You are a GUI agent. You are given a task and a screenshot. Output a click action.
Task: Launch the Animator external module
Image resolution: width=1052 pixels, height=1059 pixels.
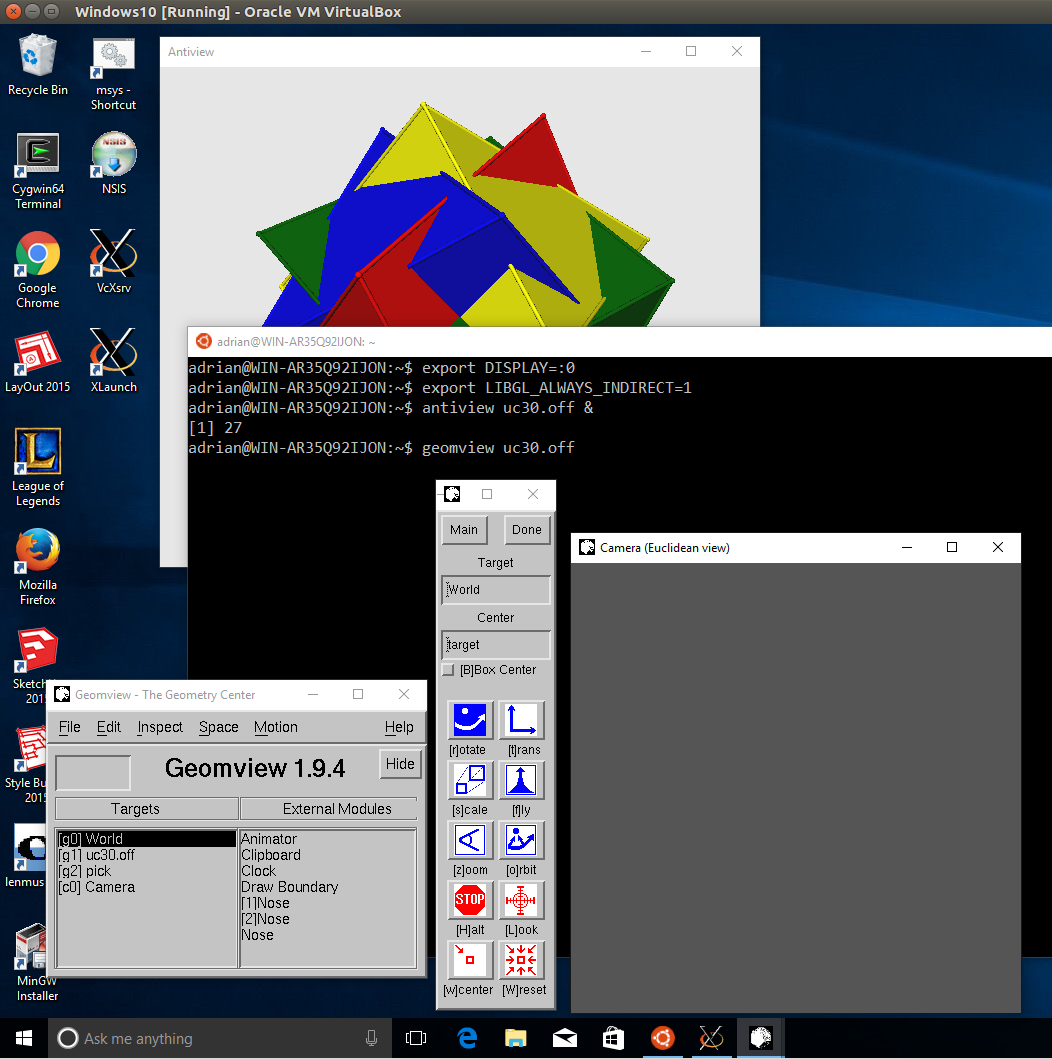tap(270, 838)
